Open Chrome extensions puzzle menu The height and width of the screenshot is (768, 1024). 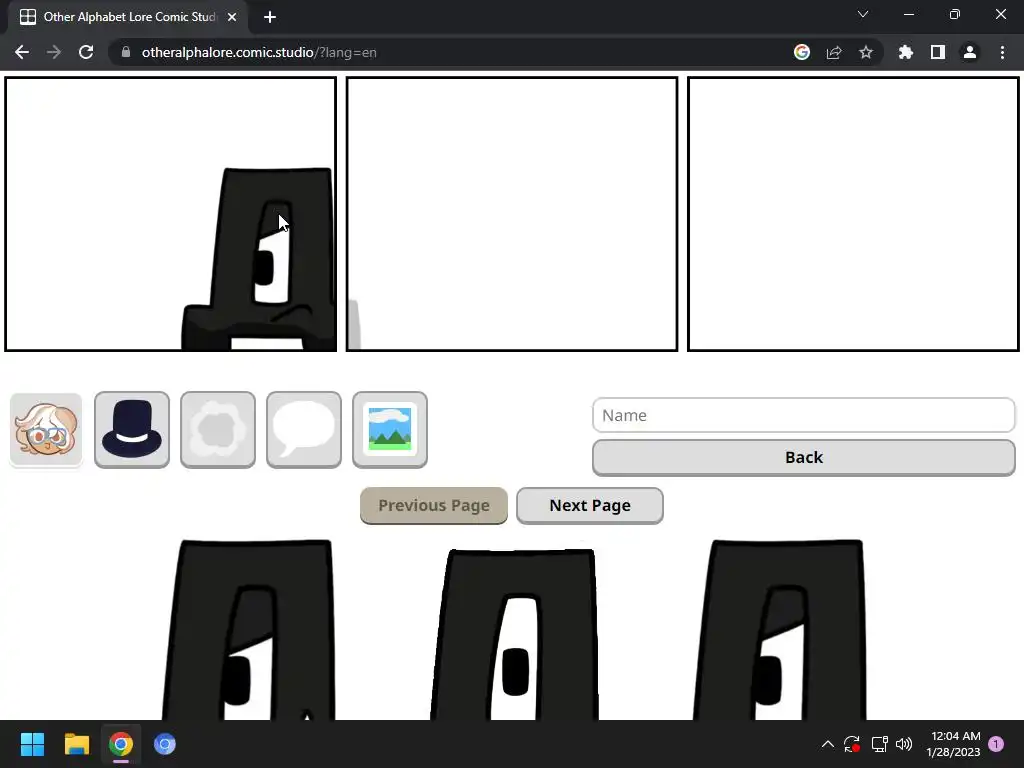906,52
